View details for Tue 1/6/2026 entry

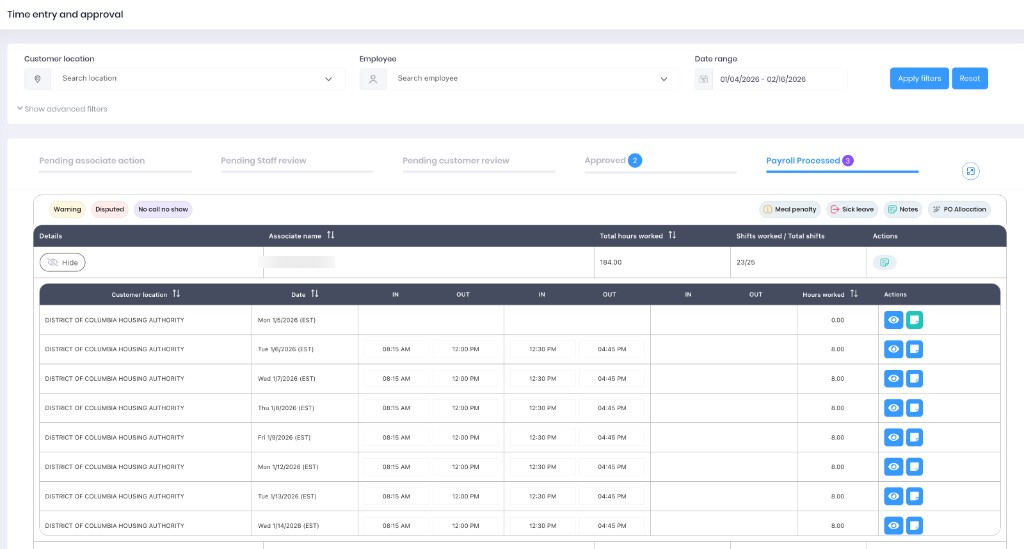(x=893, y=349)
